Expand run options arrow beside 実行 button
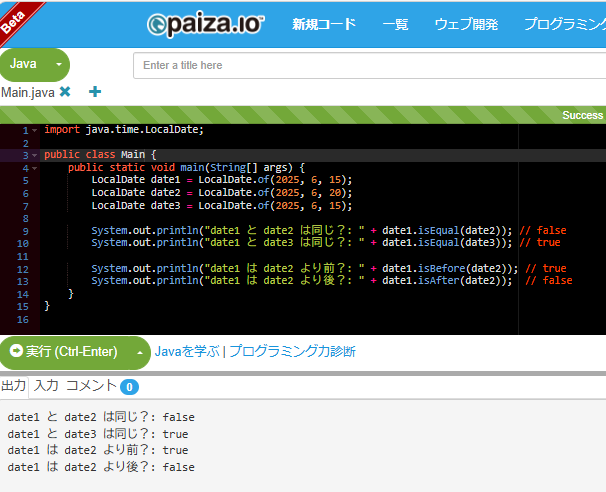Image resolution: width=606 pixels, height=492 pixels. tap(138, 352)
